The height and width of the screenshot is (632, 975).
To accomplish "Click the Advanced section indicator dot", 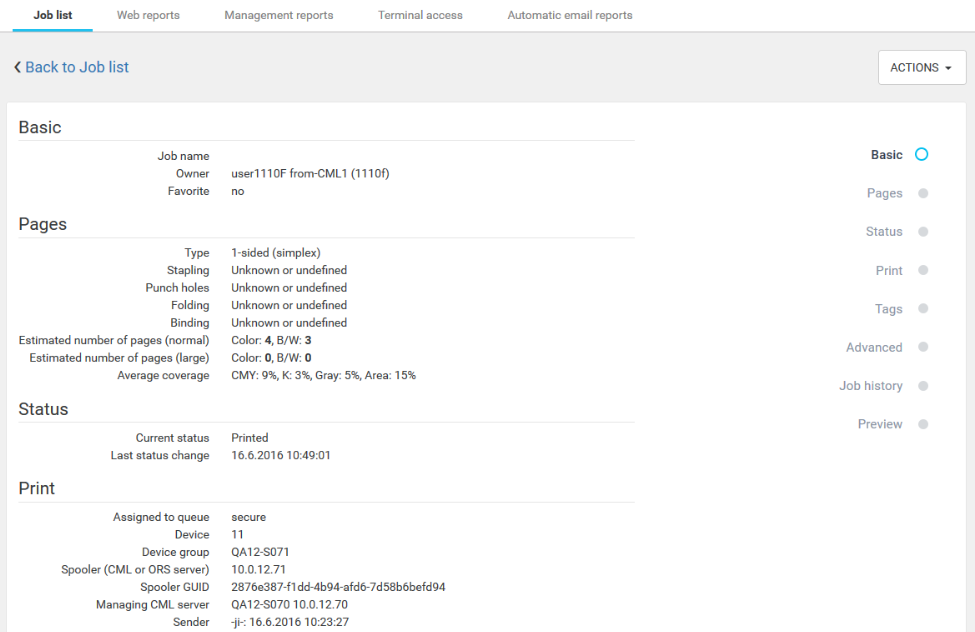I will click(x=922, y=348).
